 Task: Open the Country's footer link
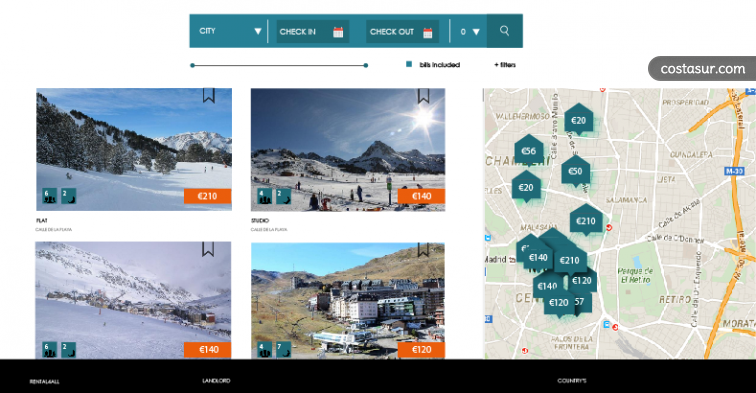(571, 380)
